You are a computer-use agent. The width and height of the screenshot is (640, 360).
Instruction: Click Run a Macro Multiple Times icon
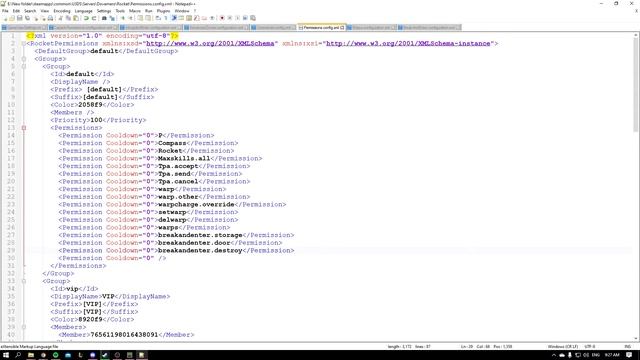point(245,18)
